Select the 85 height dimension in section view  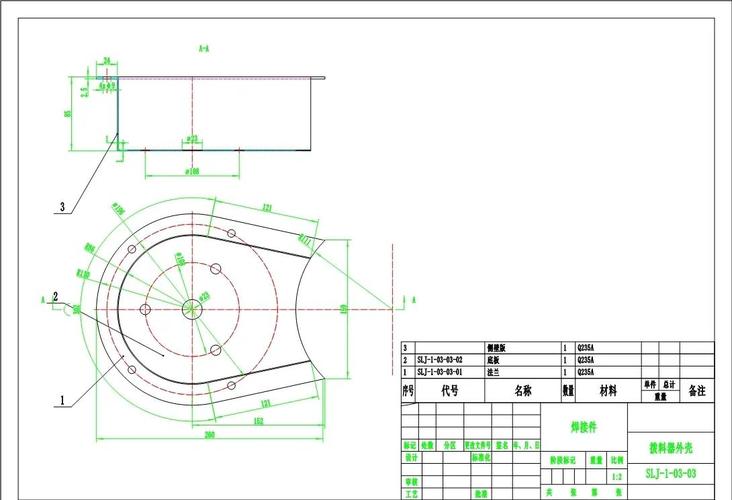(x=68, y=113)
